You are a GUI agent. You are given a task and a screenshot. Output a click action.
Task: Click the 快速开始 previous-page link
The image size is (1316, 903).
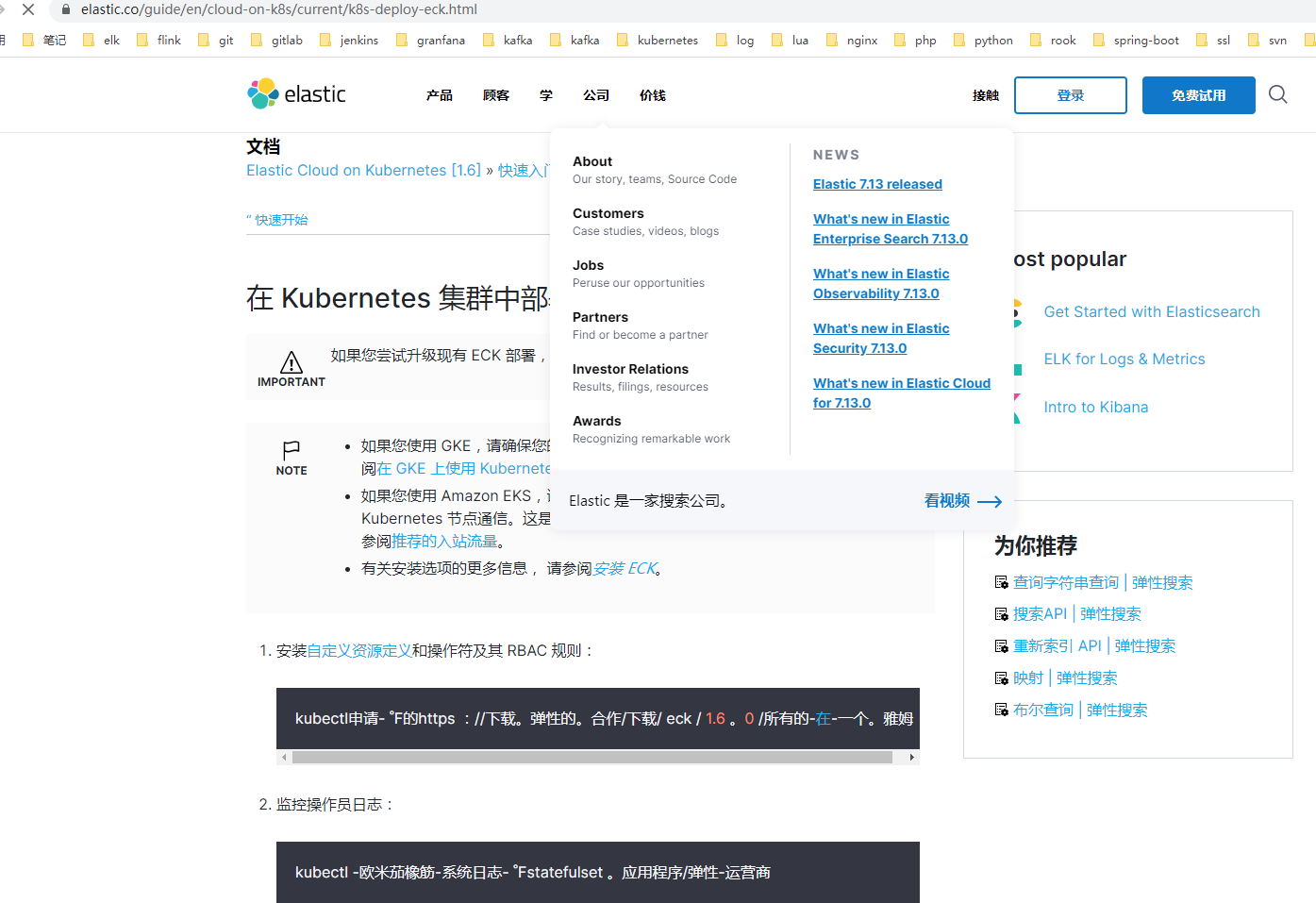[281, 220]
